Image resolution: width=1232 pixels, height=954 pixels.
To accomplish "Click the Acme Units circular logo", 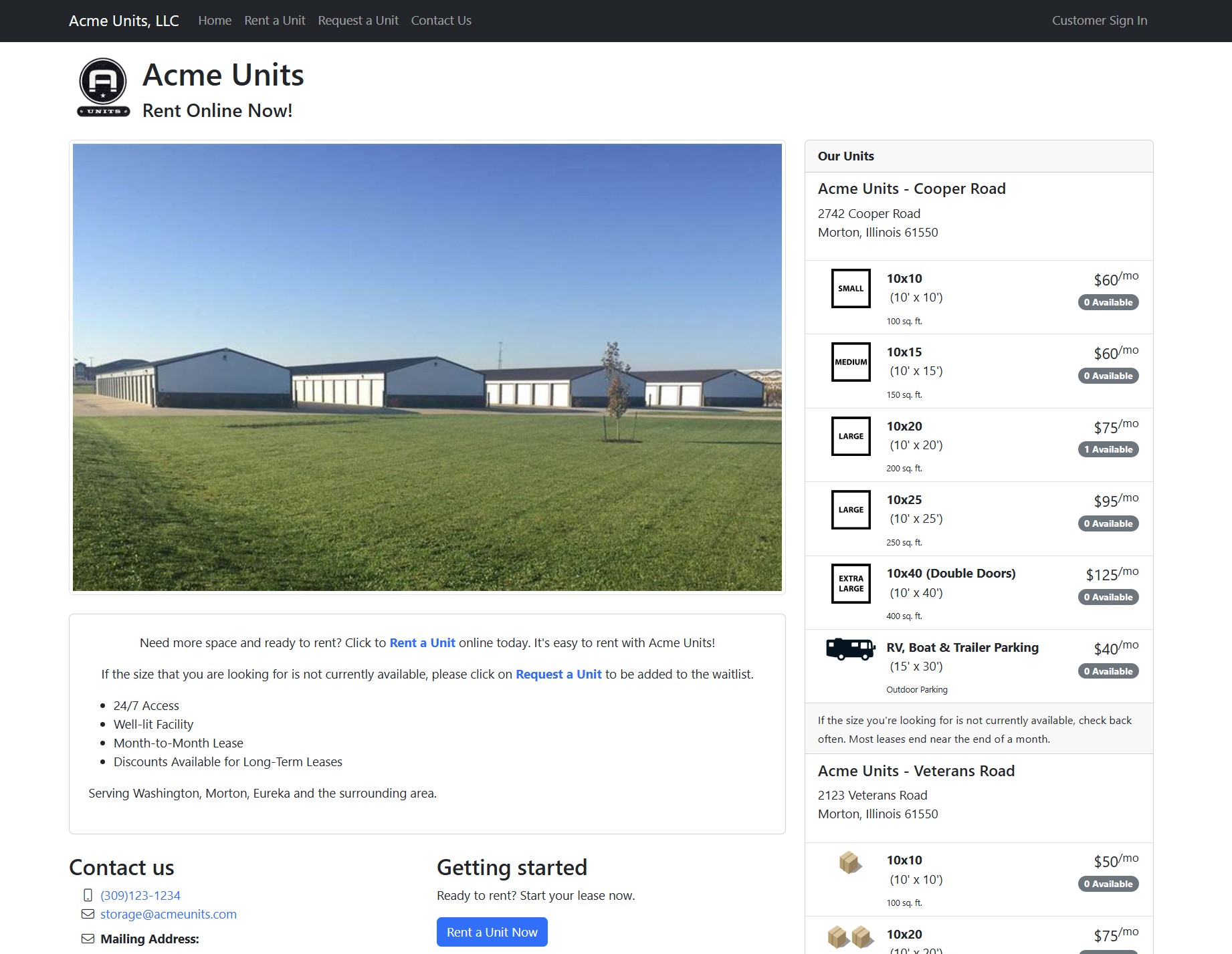I will point(103,88).
